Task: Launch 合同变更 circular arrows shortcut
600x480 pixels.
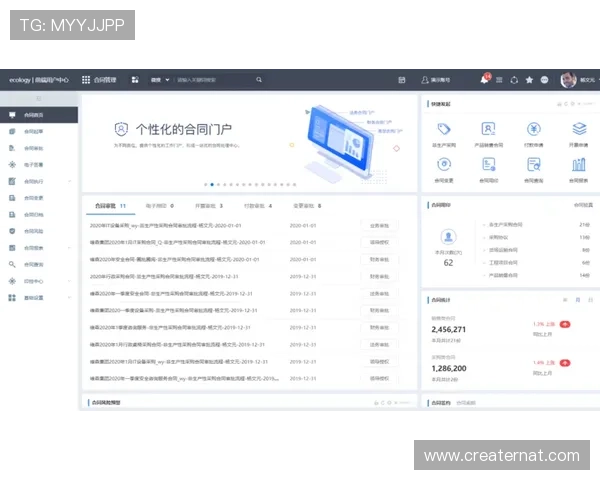Action: pyautogui.click(x=444, y=165)
